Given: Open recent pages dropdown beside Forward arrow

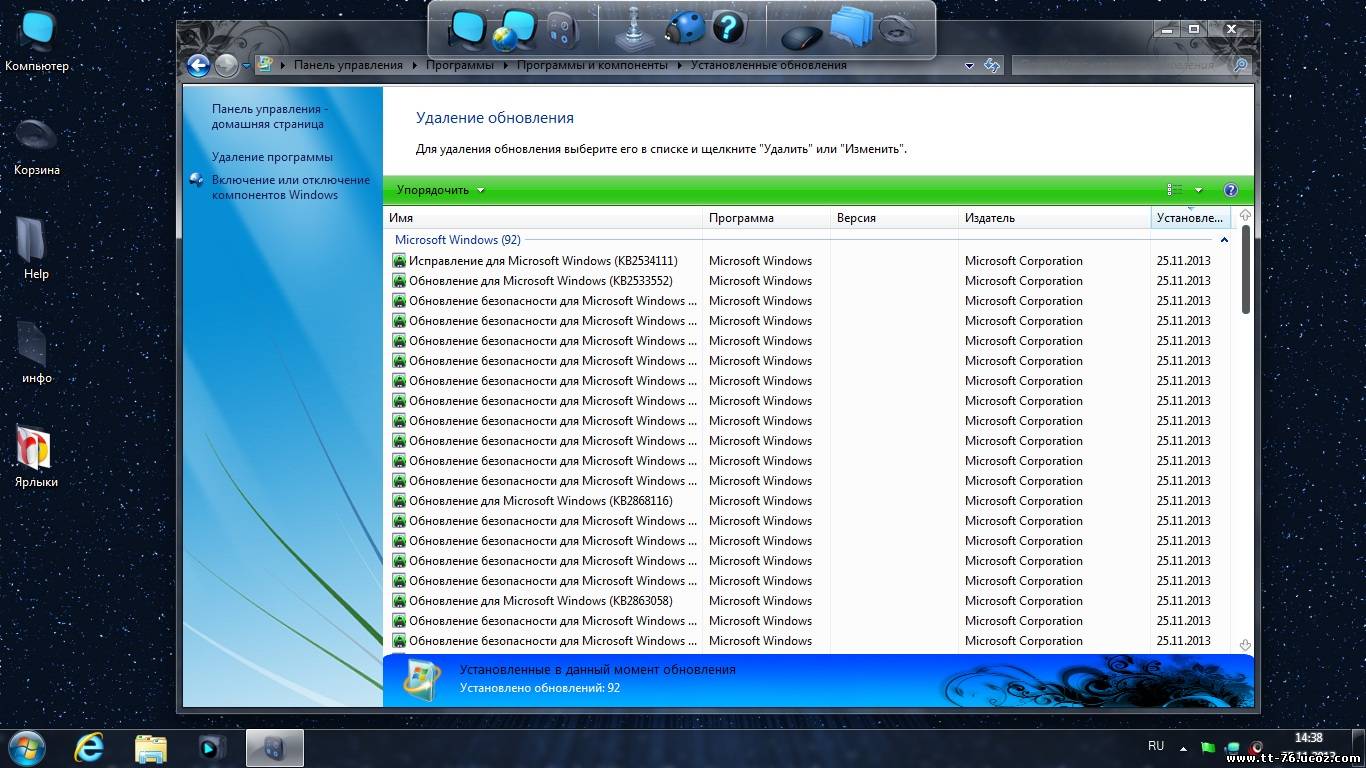Looking at the screenshot, I should 246,66.
